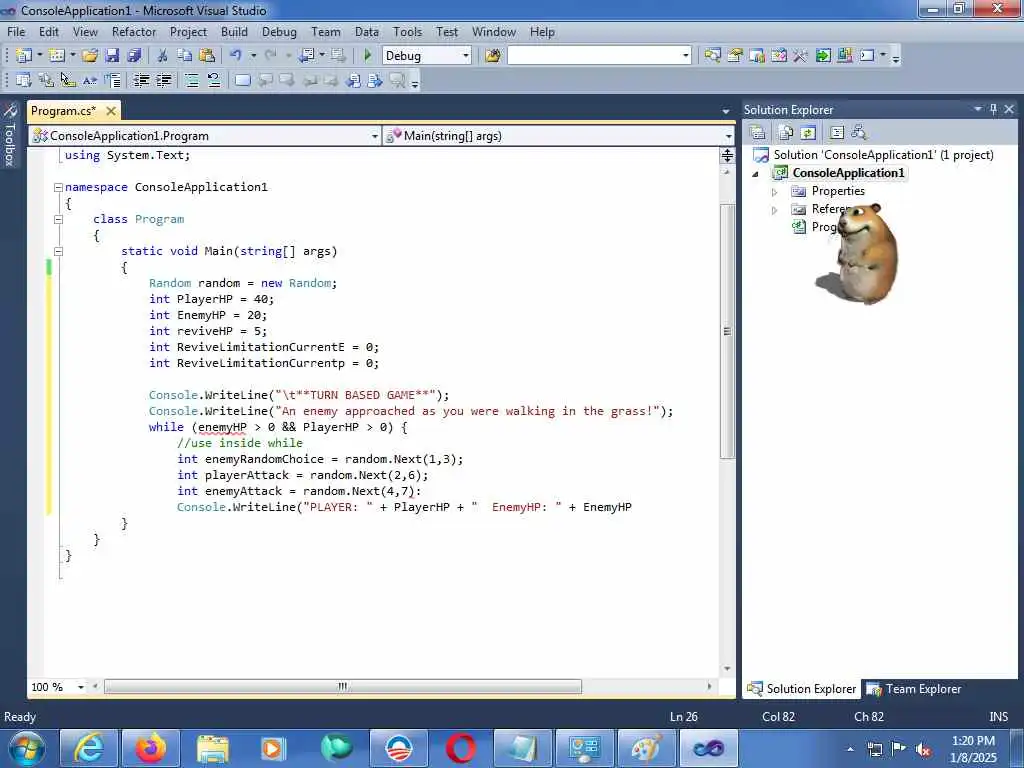Open the Properties Window toolbar icon
1024x768 pixels.
(735, 56)
